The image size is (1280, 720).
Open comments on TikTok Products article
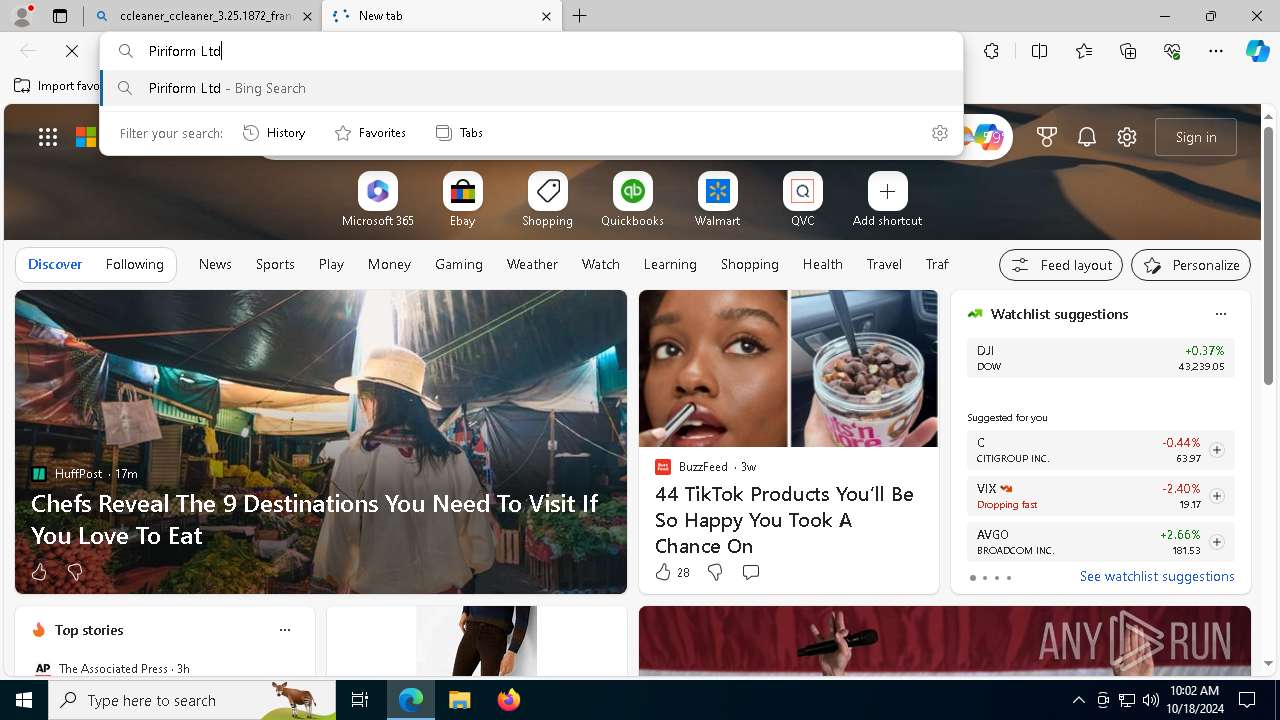(x=750, y=572)
